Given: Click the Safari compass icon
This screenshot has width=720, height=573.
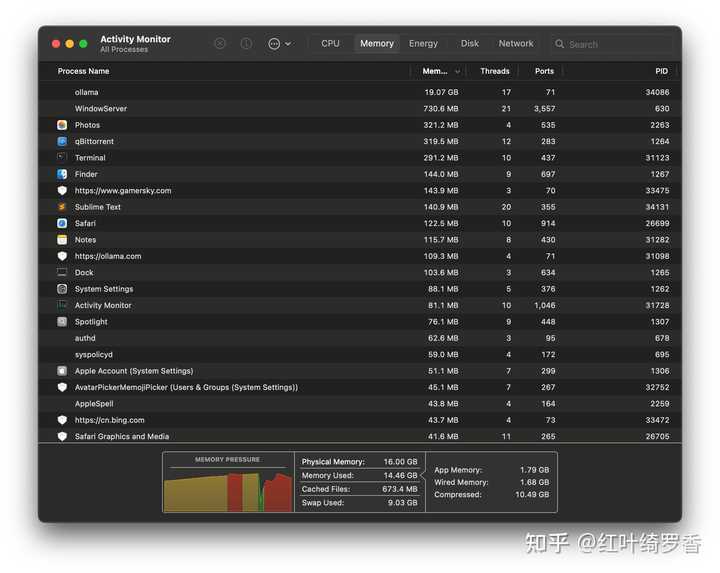Looking at the screenshot, I should pyautogui.click(x=62, y=223).
